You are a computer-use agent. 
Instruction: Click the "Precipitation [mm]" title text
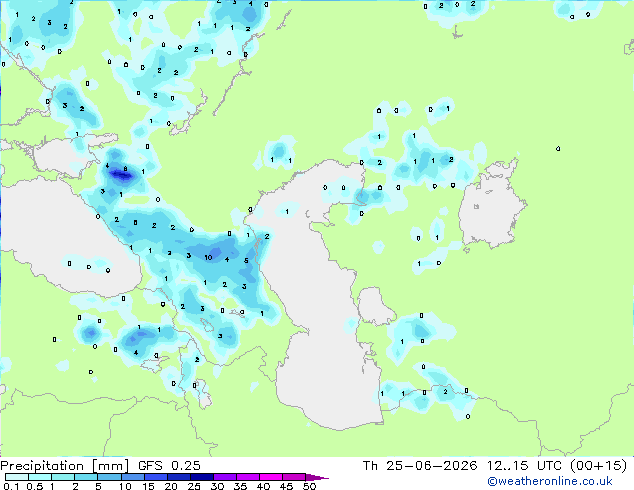(64, 466)
